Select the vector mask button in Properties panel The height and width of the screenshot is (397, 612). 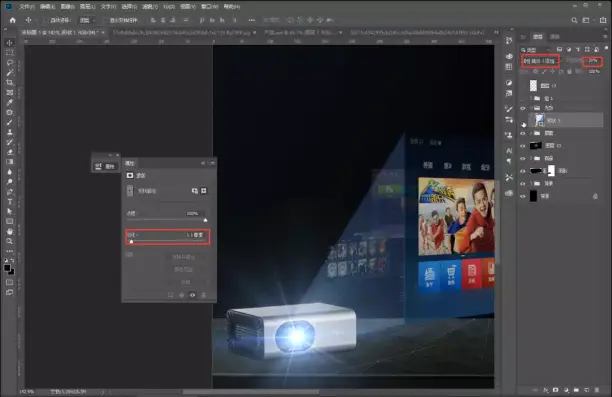click(x=204, y=190)
